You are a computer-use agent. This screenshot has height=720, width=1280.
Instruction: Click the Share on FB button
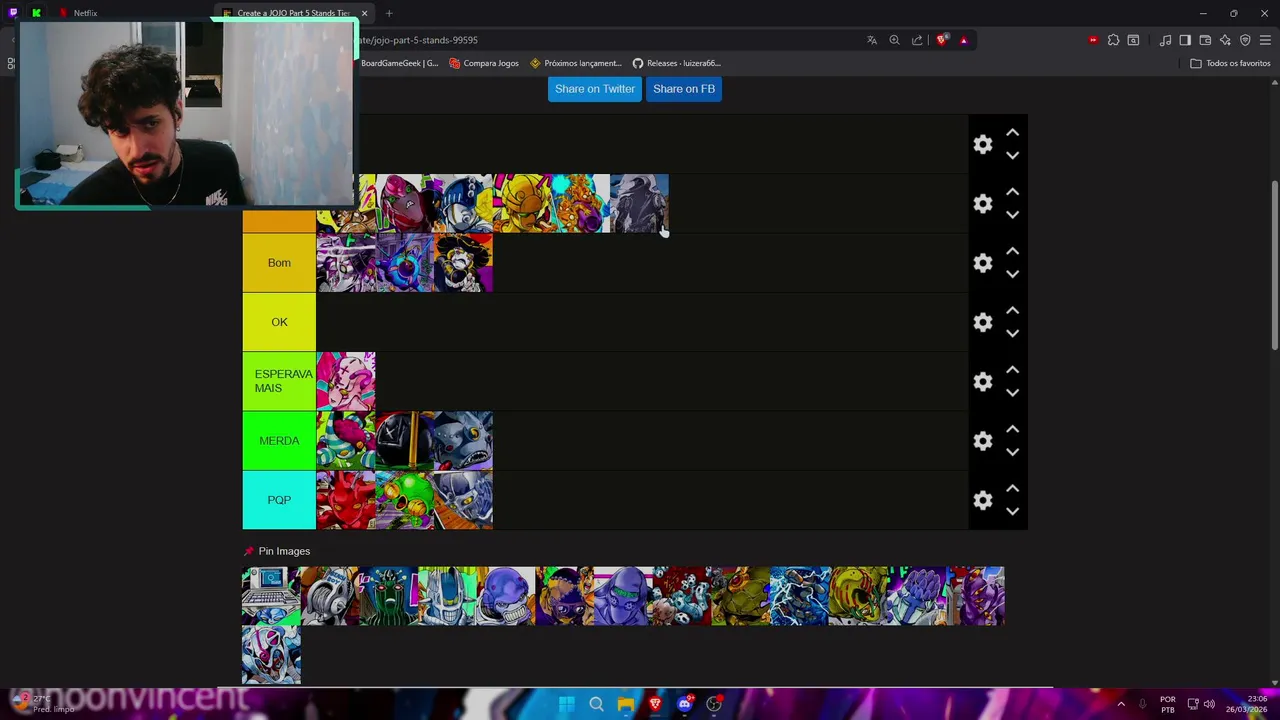[684, 89]
